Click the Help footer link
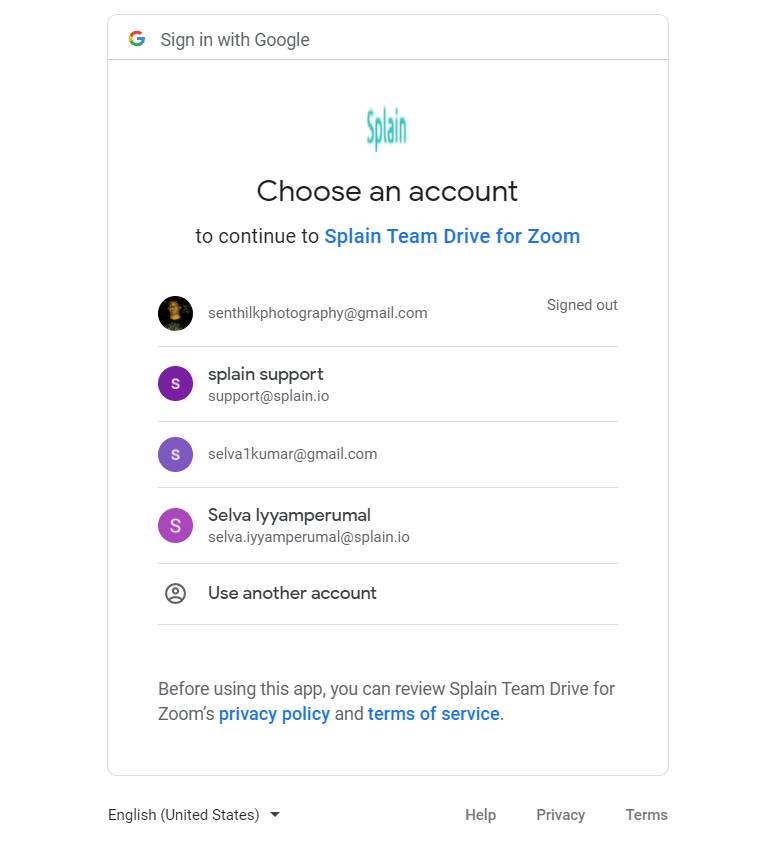Screen dimensions: 765x847 coord(480,815)
